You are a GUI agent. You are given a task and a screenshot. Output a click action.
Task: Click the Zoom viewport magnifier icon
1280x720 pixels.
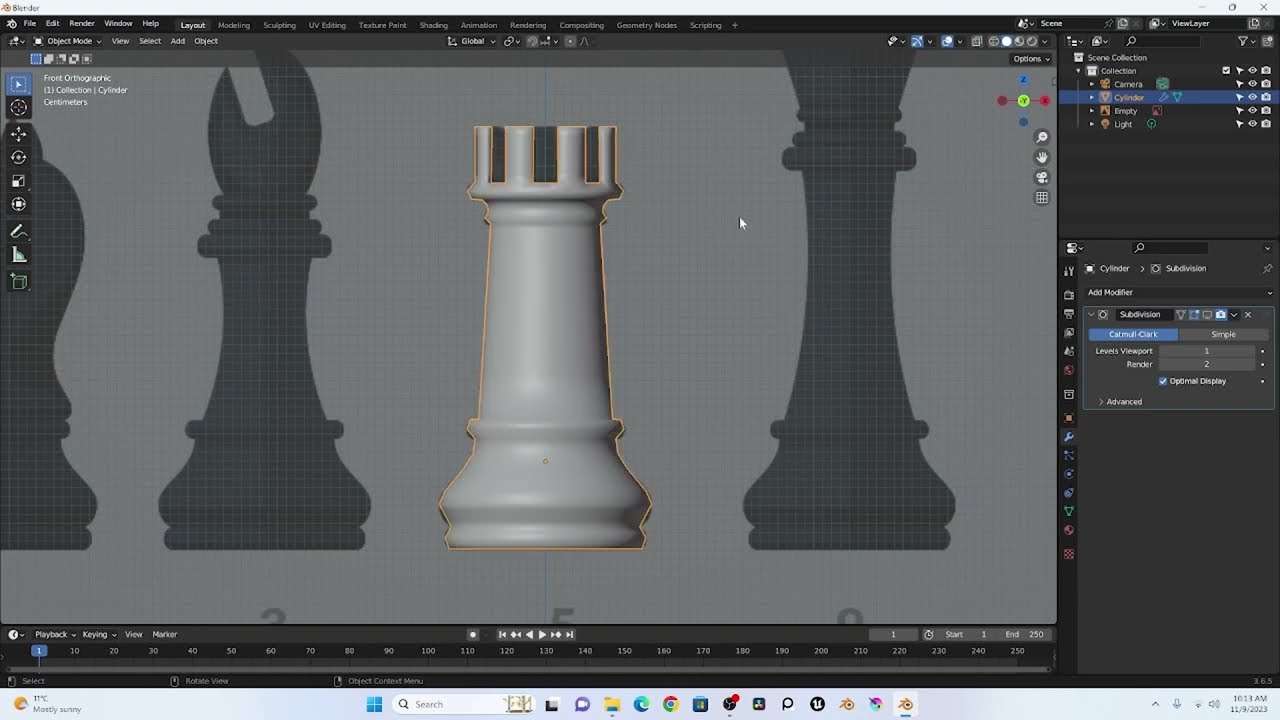coord(1042,137)
